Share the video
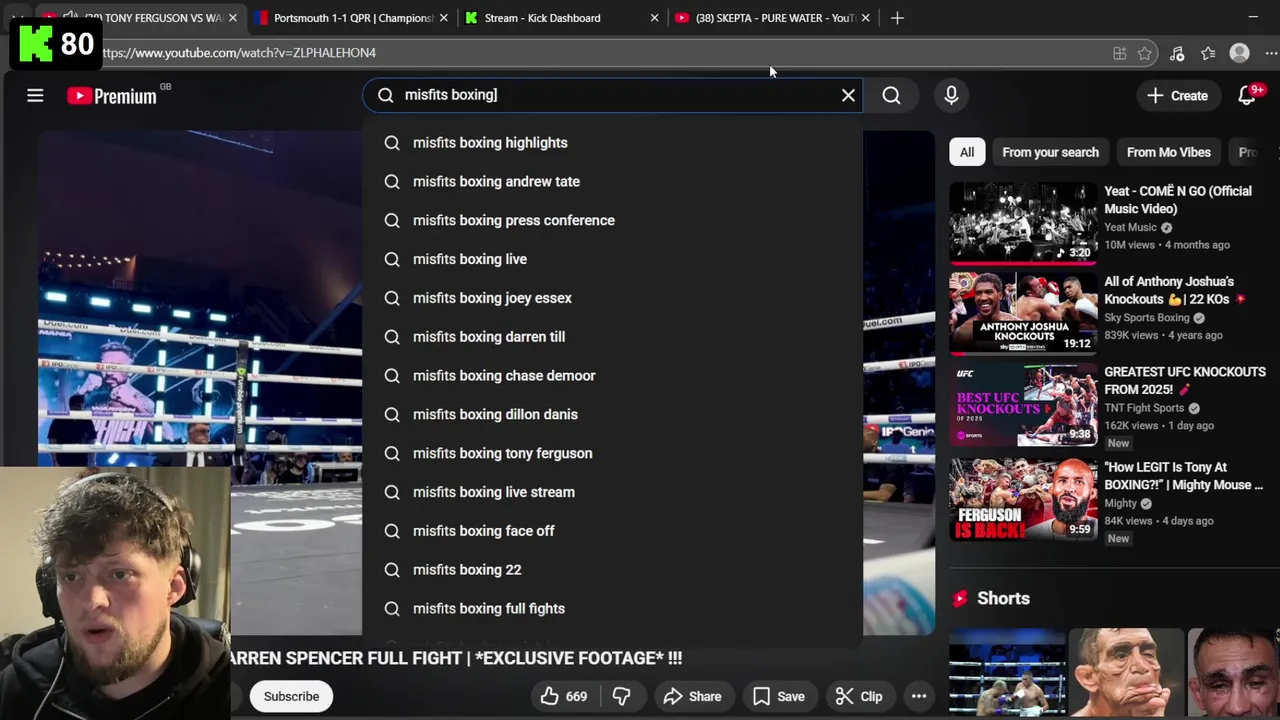1280x720 pixels. (692, 696)
